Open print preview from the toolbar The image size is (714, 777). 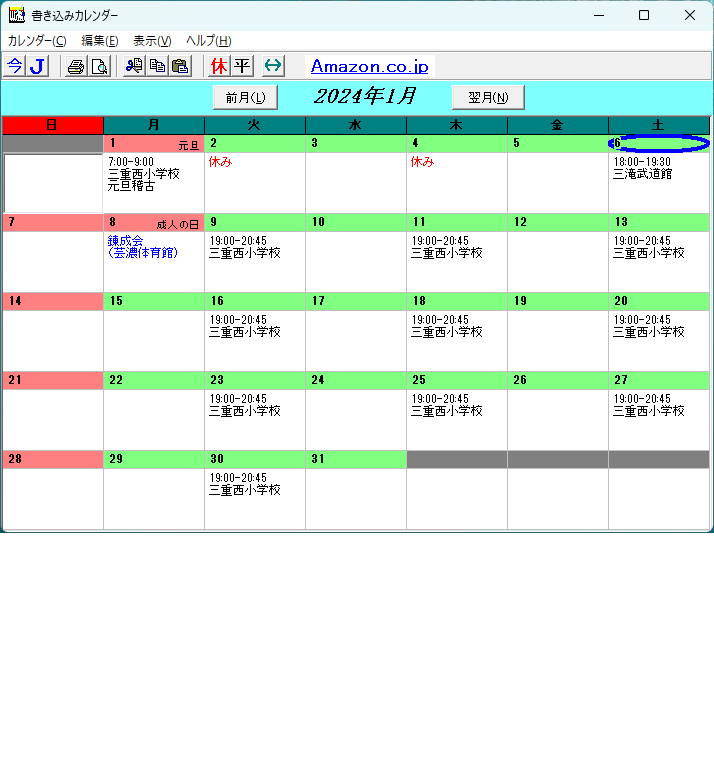99,67
